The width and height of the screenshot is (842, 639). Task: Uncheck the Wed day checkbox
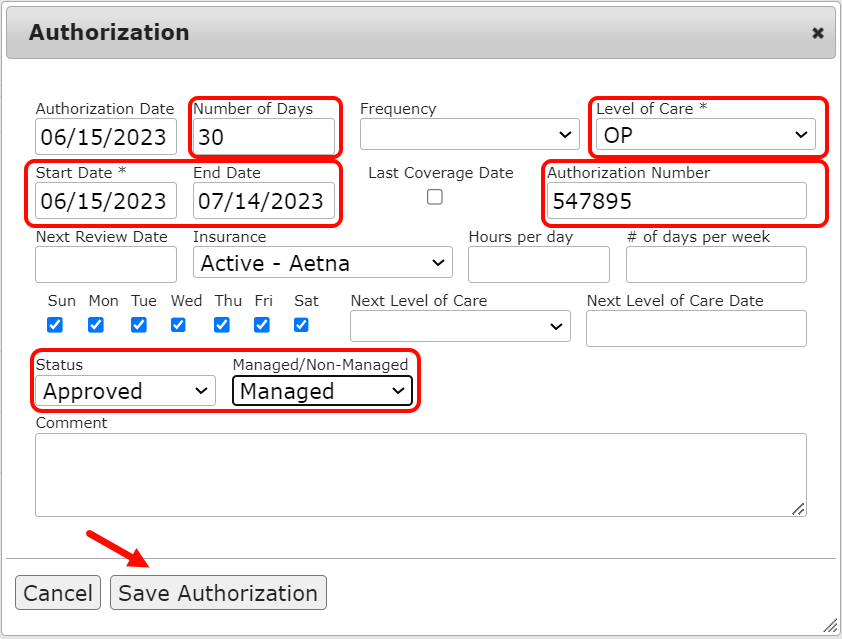(x=178, y=324)
